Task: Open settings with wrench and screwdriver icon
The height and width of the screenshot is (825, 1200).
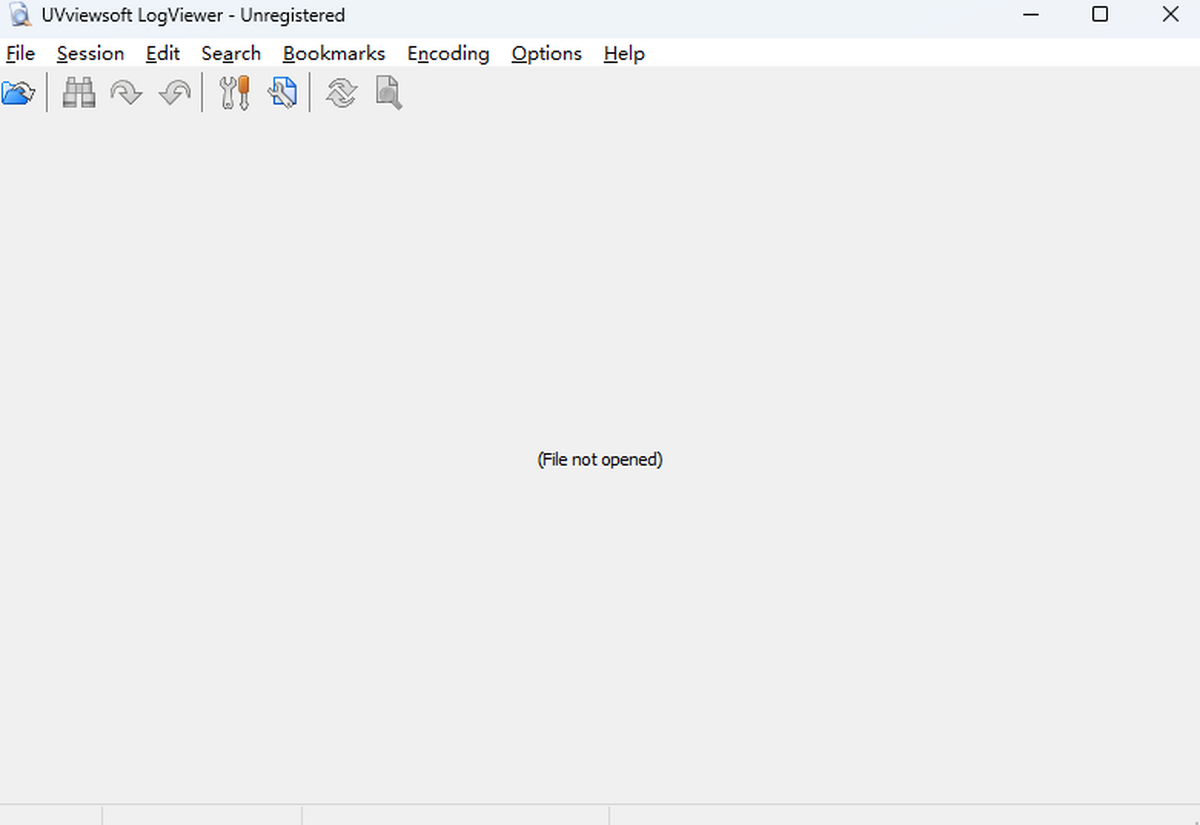Action: [x=234, y=93]
